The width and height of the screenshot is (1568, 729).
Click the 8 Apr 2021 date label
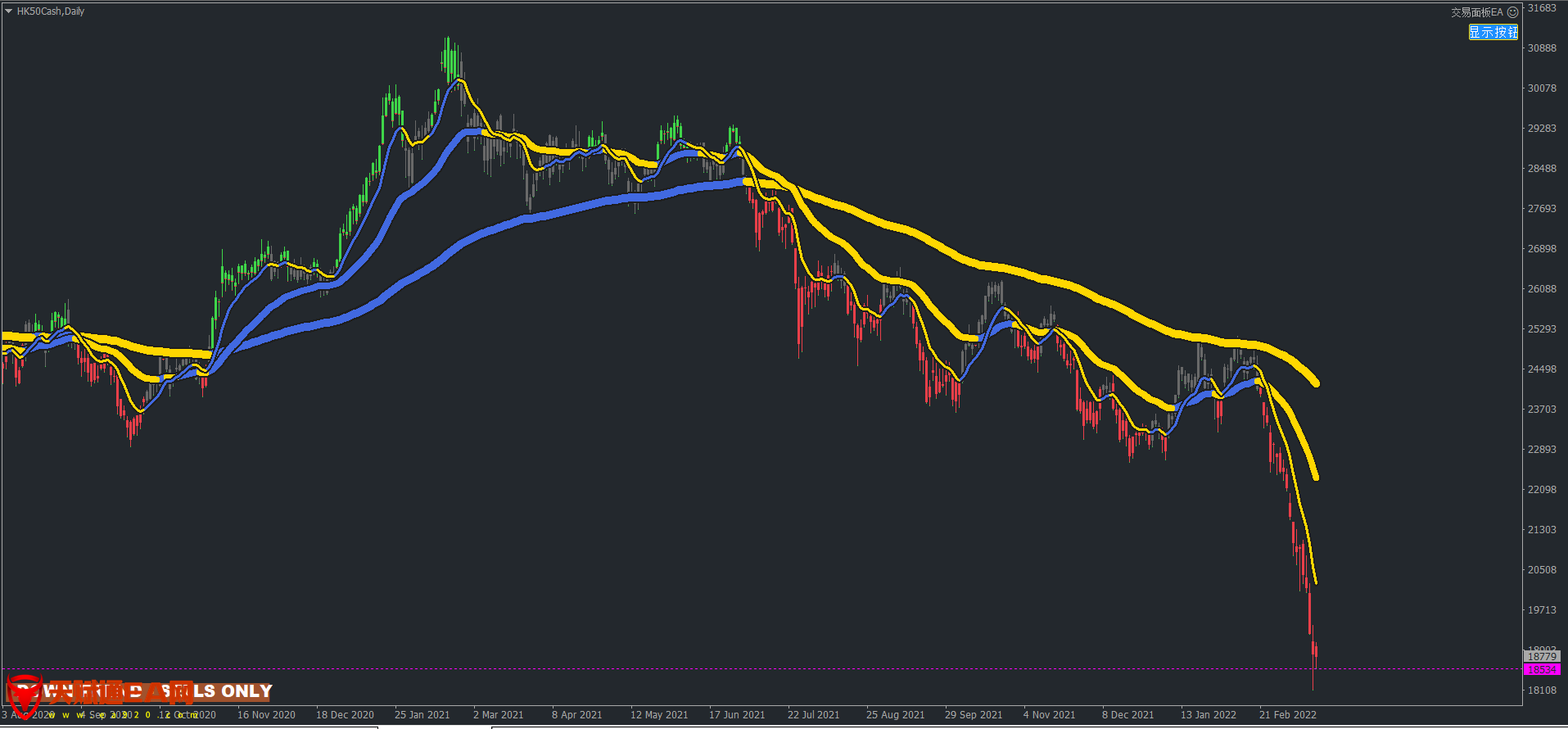coord(576,715)
